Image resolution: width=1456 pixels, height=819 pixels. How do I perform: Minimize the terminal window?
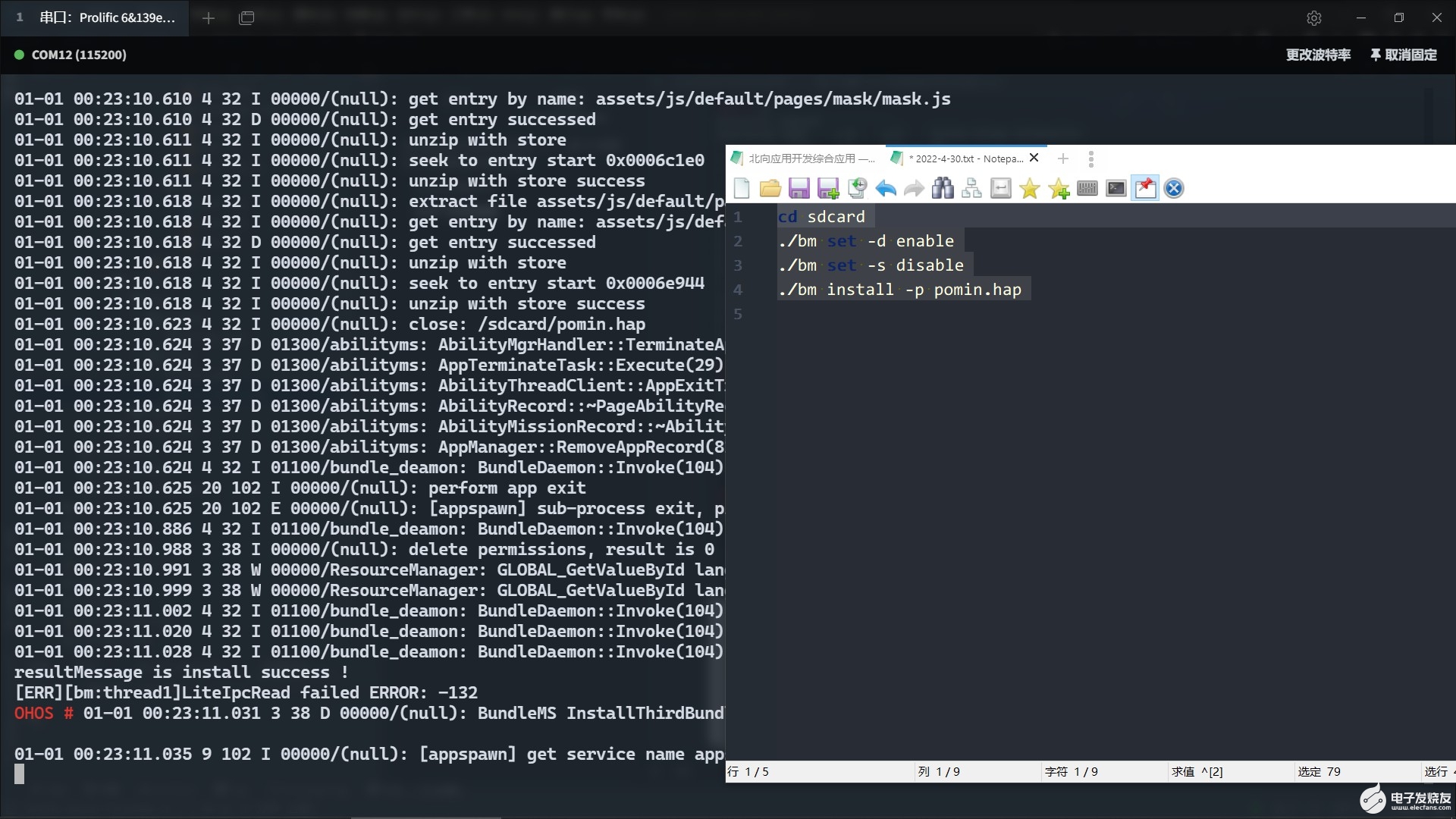(x=1361, y=18)
